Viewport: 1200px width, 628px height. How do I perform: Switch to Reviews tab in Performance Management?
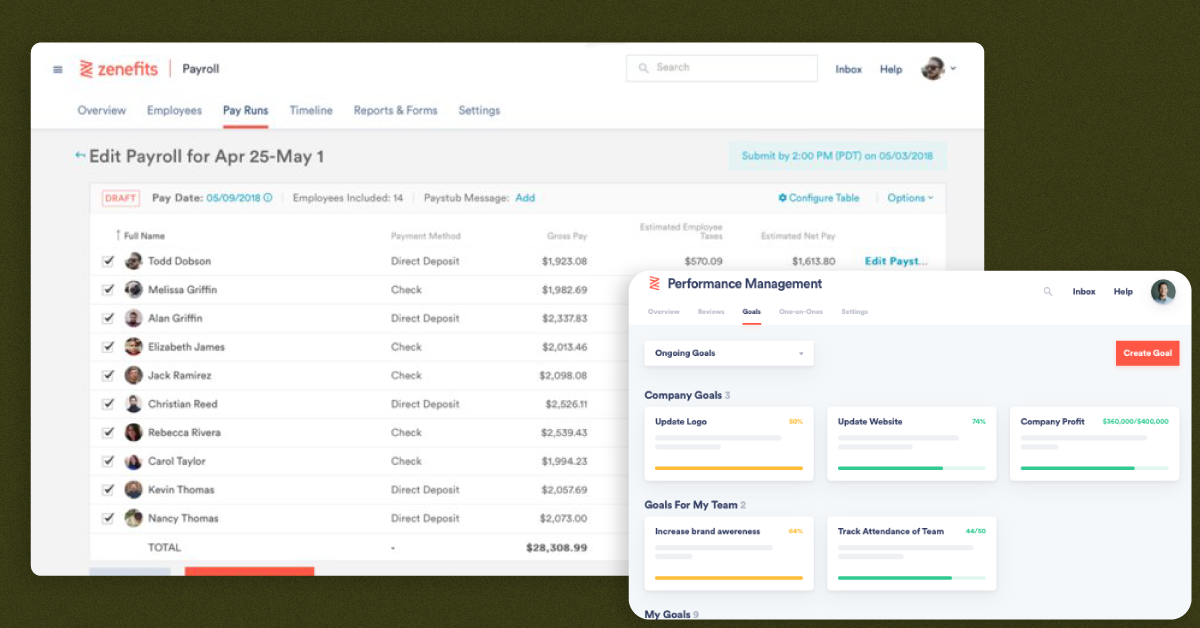[711, 312]
